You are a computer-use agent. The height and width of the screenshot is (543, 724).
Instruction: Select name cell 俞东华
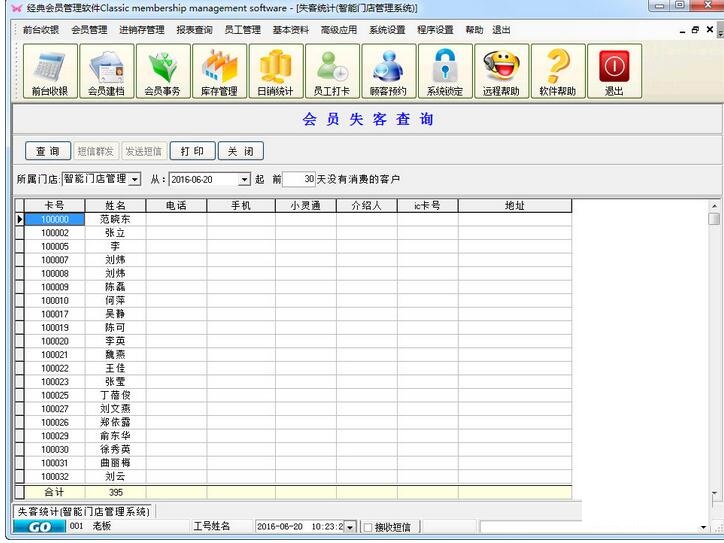(x=115, y=436)
